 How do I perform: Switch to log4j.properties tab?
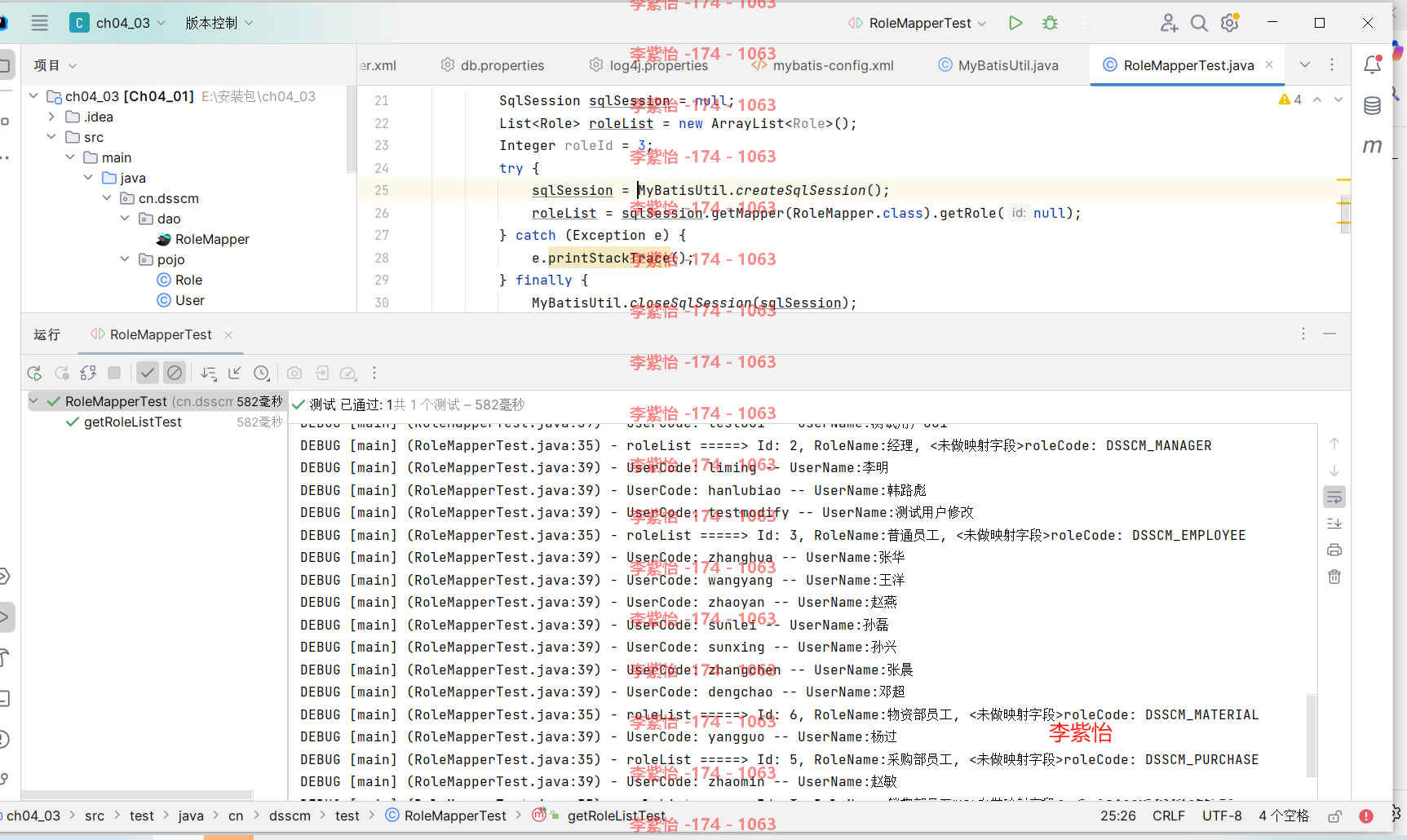[x=648, y=65]
